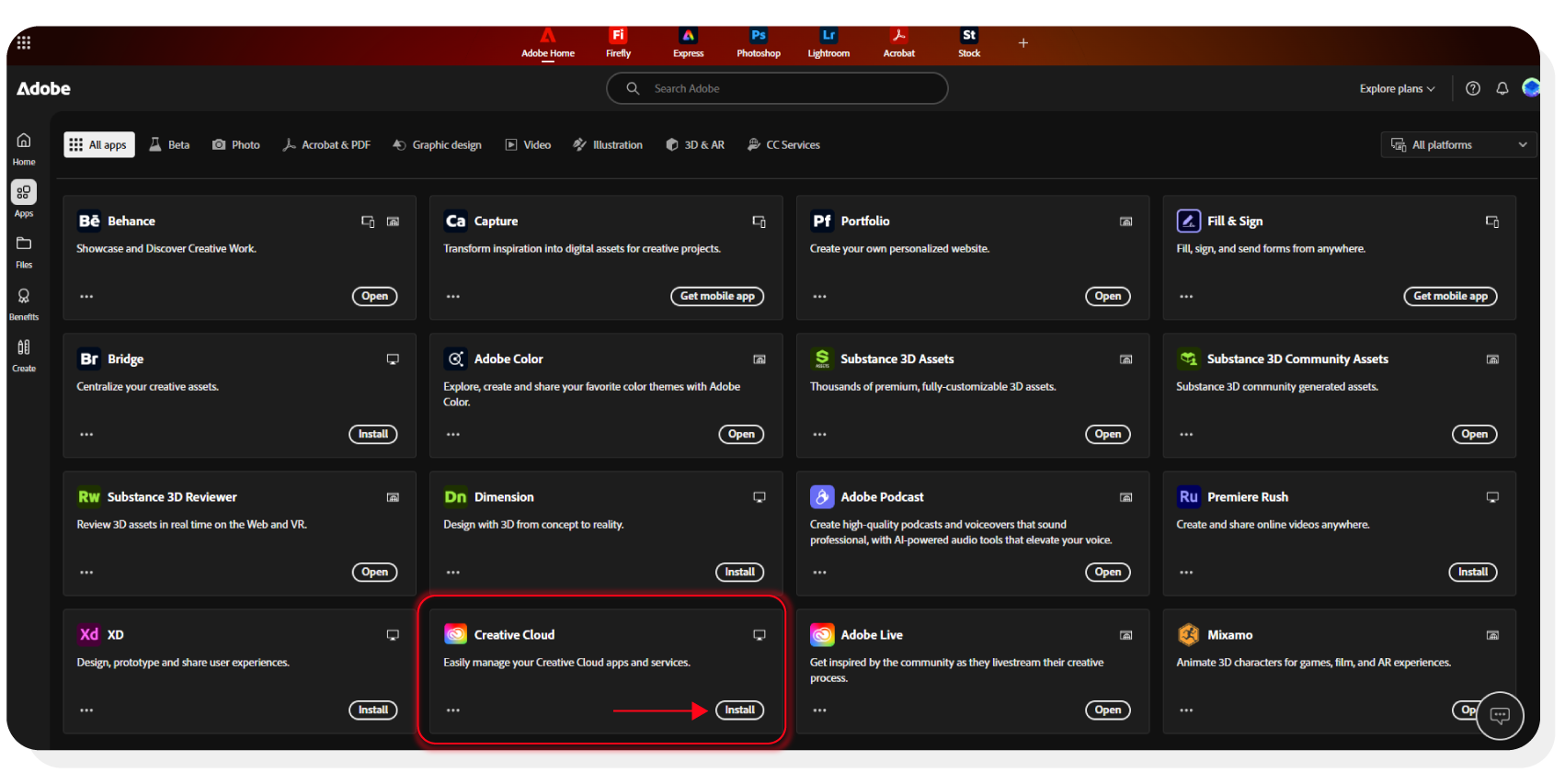Open Lightroom from the top bar
Screen dimensions: 1565x784
coord(828,43)
